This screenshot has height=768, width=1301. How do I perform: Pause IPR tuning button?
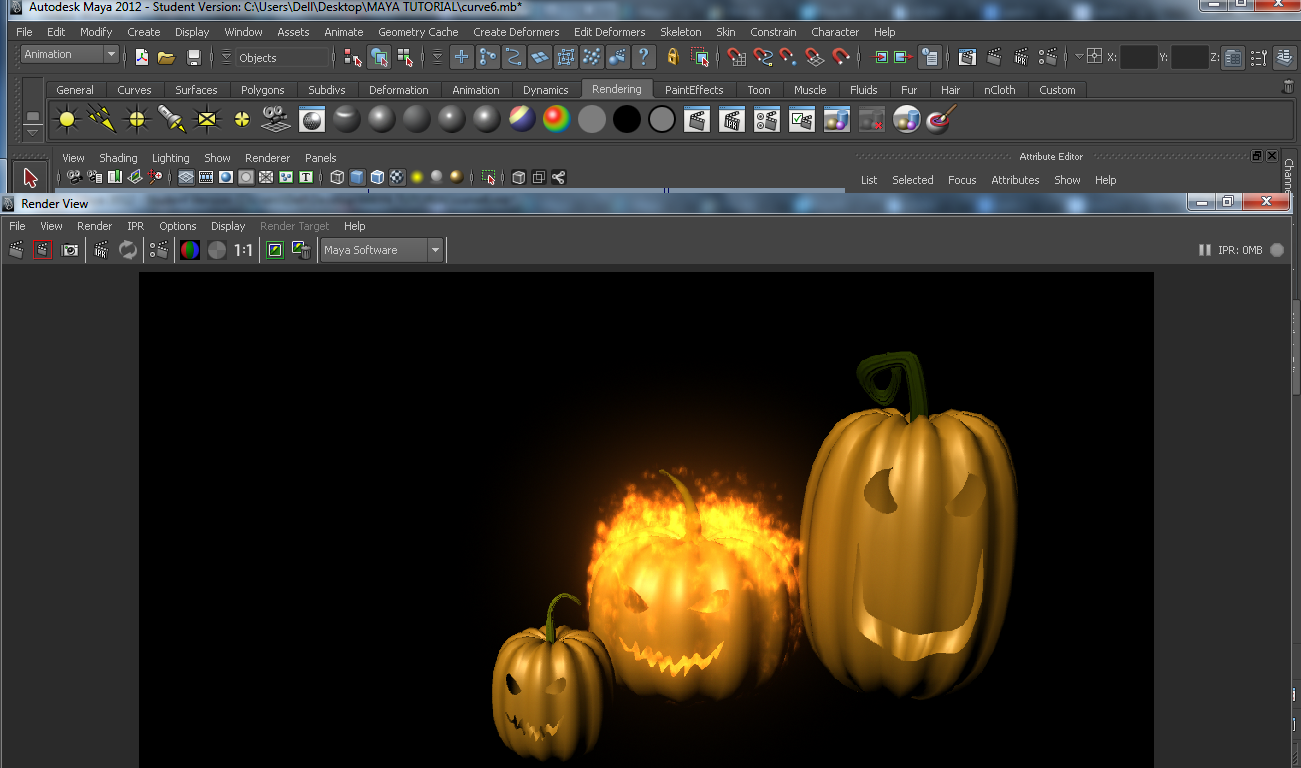[1205, 250]
